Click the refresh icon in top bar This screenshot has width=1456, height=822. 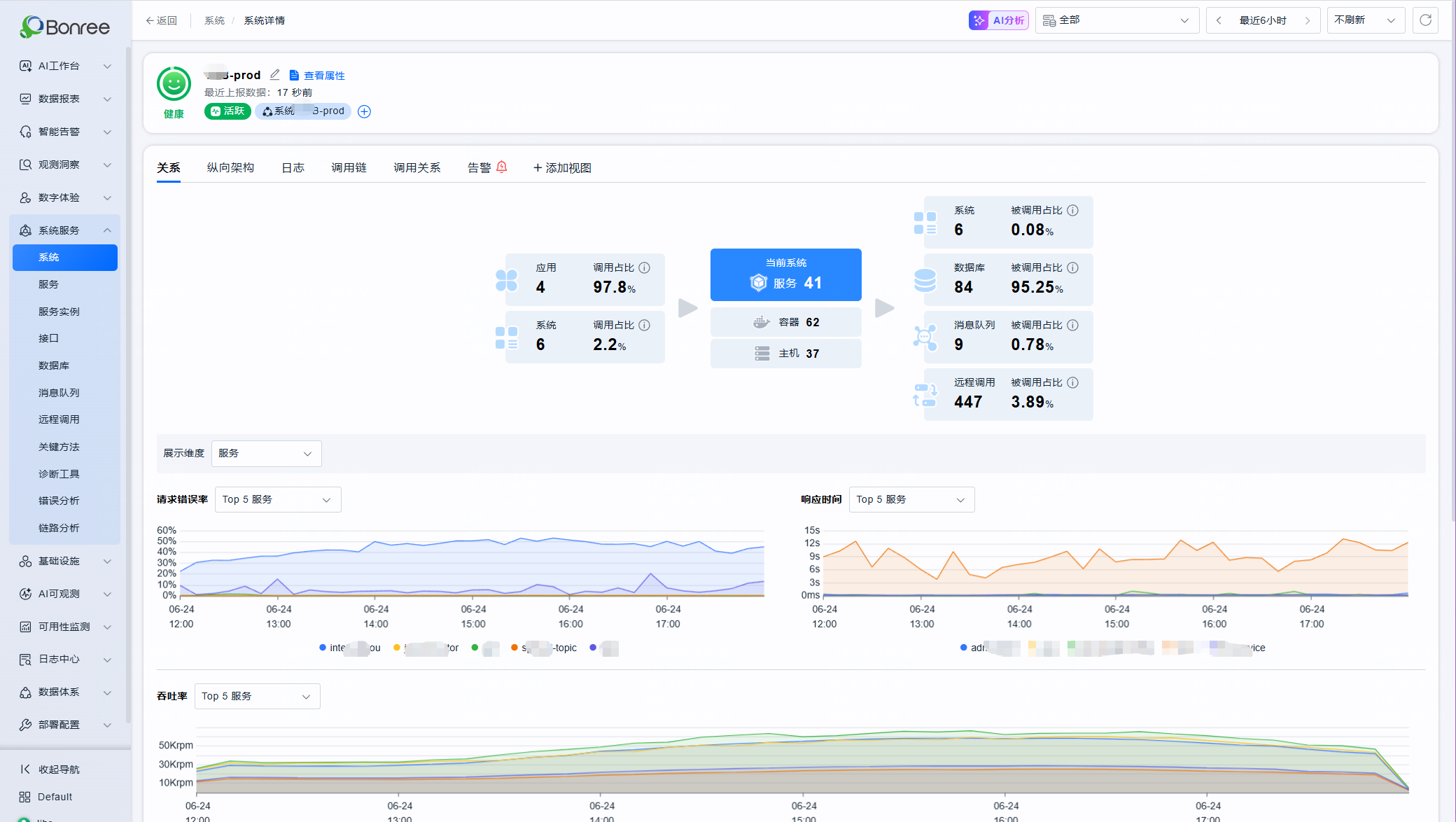point(1425,20)
